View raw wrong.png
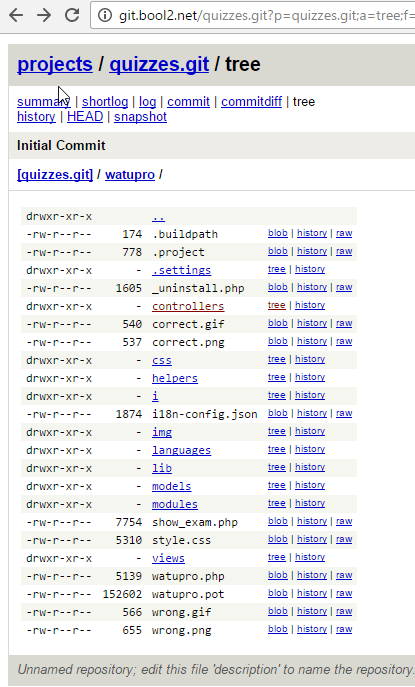The height and width of the screenshot is (687, 415). click(344, 629)
